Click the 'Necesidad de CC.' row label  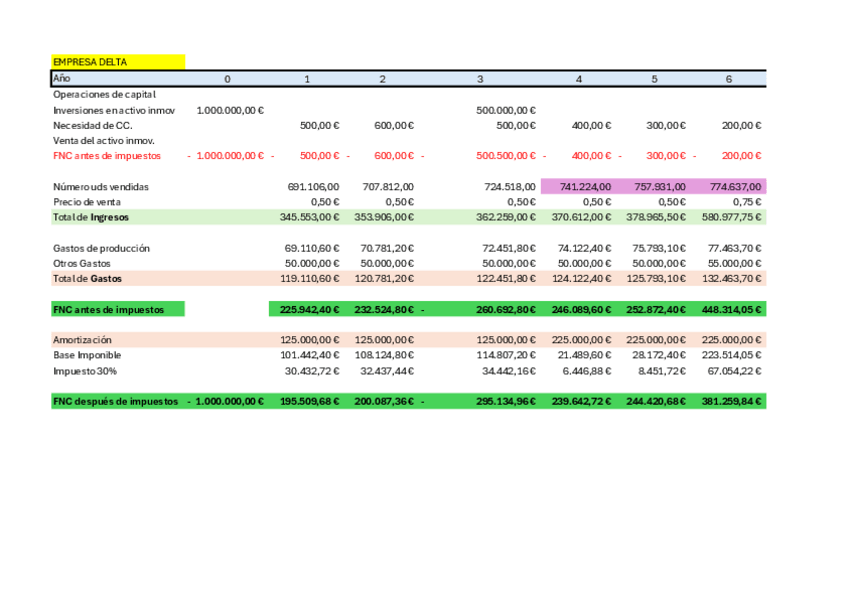point(92,125)
